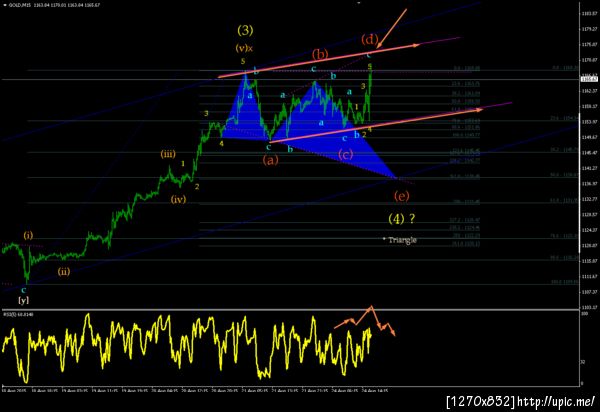
Task: Select the orange (i) wave label
Action: tap(28, 235)
